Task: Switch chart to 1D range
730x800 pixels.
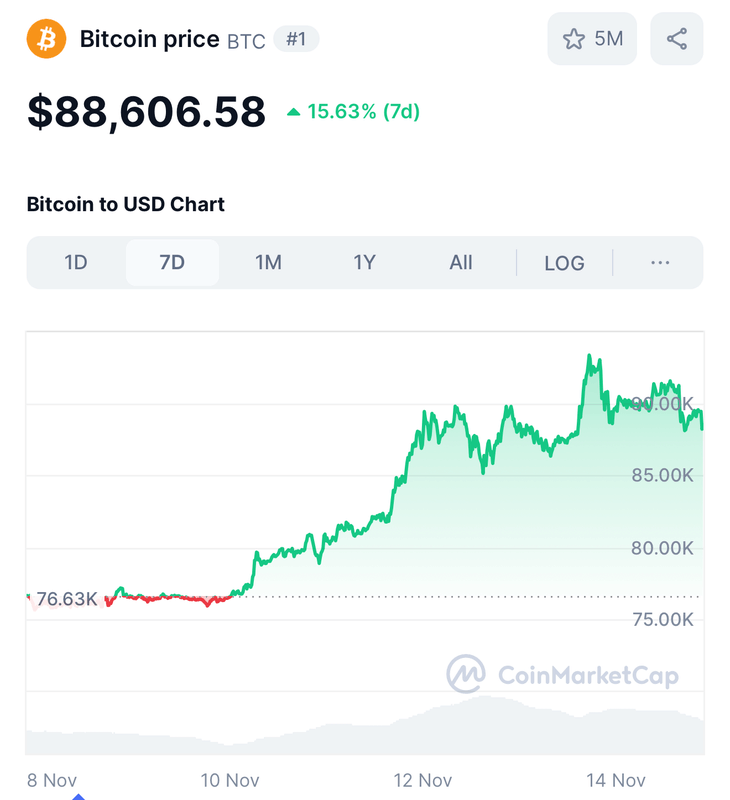Action: tap(76, 263)
